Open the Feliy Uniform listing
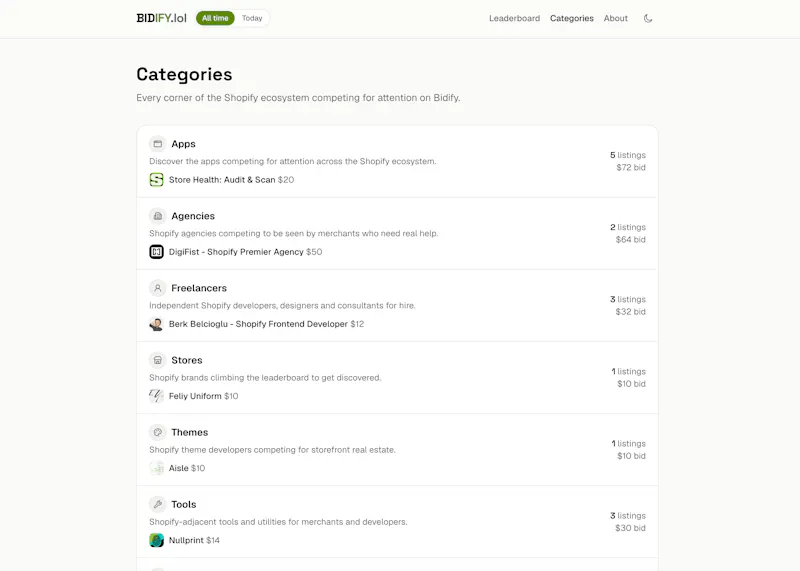The image size is (800, 571). pyautogui.click(x=204, y=396)
